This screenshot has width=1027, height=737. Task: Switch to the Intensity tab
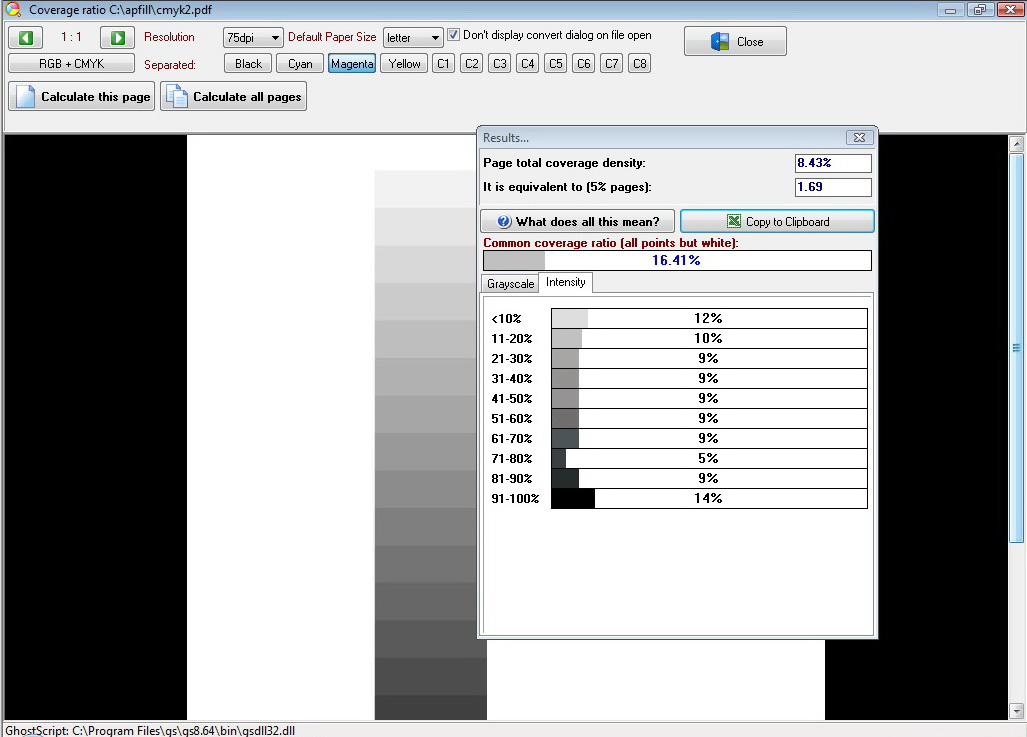[x=566, y=282]
